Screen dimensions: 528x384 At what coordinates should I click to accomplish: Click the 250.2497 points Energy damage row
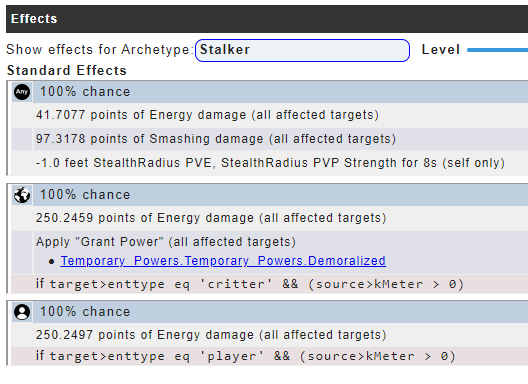[280, 335]
